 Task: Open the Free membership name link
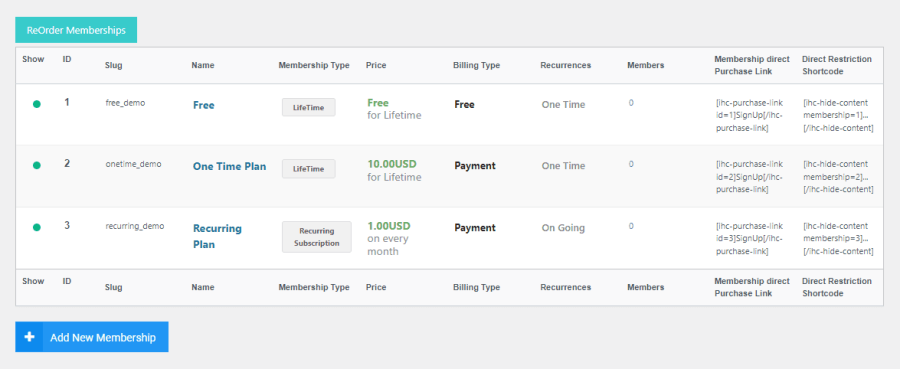204,105
